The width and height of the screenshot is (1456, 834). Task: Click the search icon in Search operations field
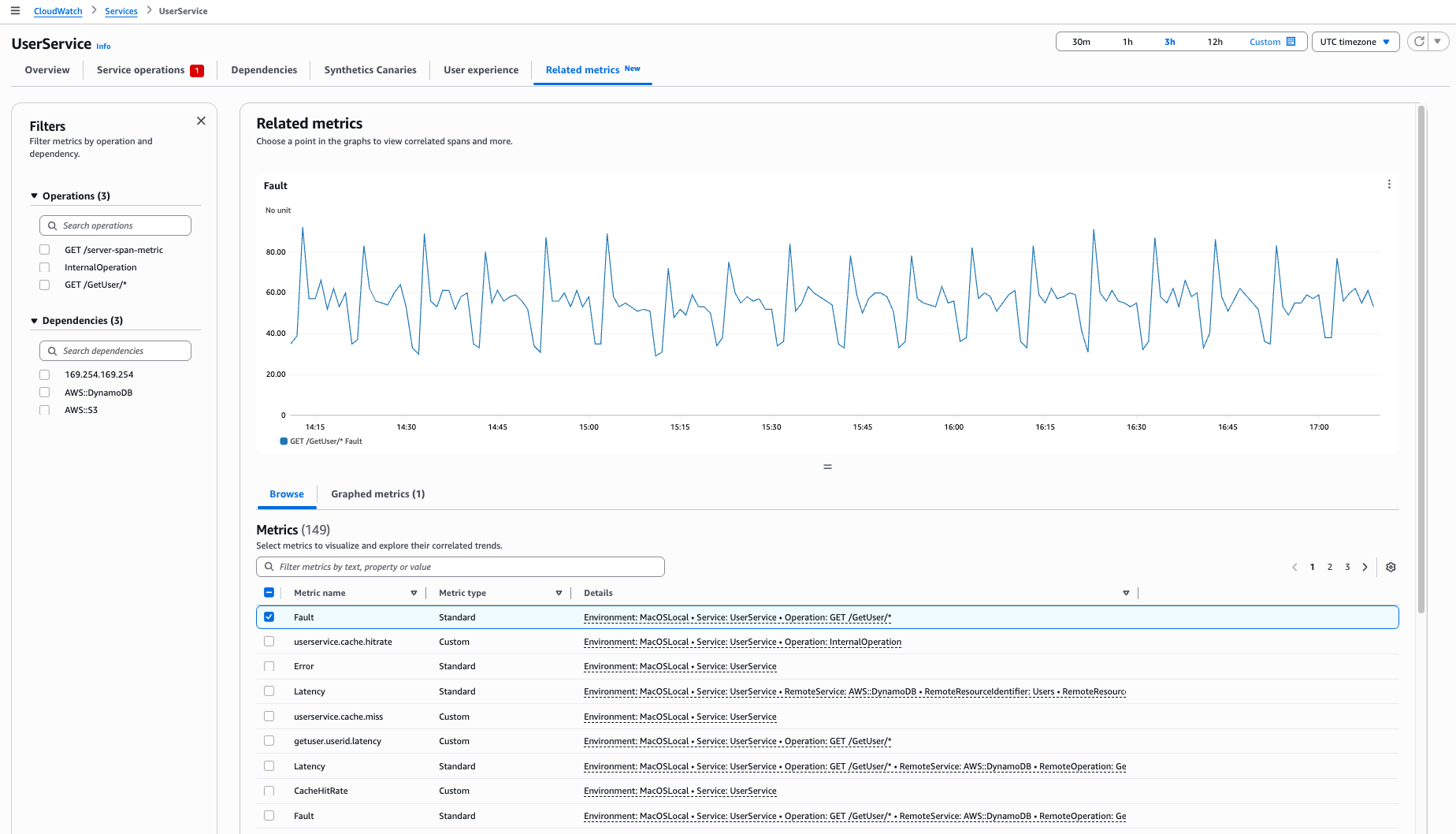click(x=52, y=225)
